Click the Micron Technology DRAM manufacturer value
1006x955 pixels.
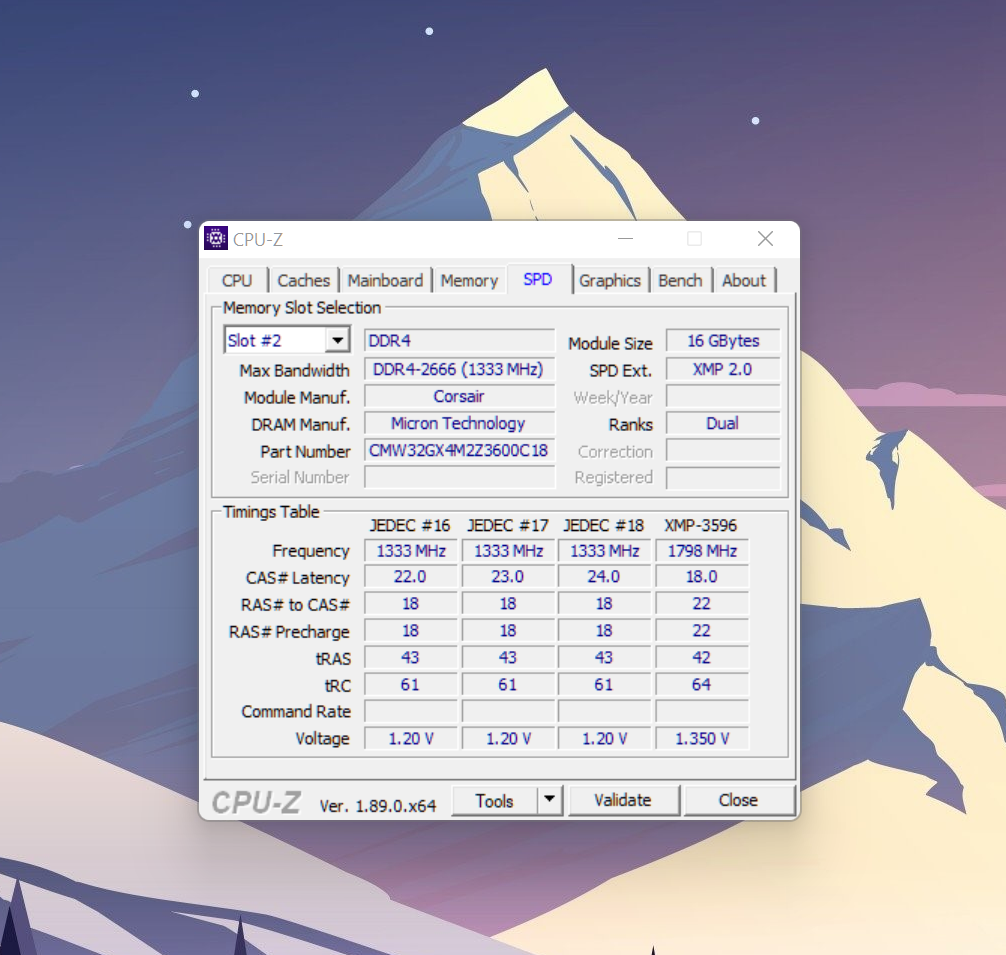(459, 423)
